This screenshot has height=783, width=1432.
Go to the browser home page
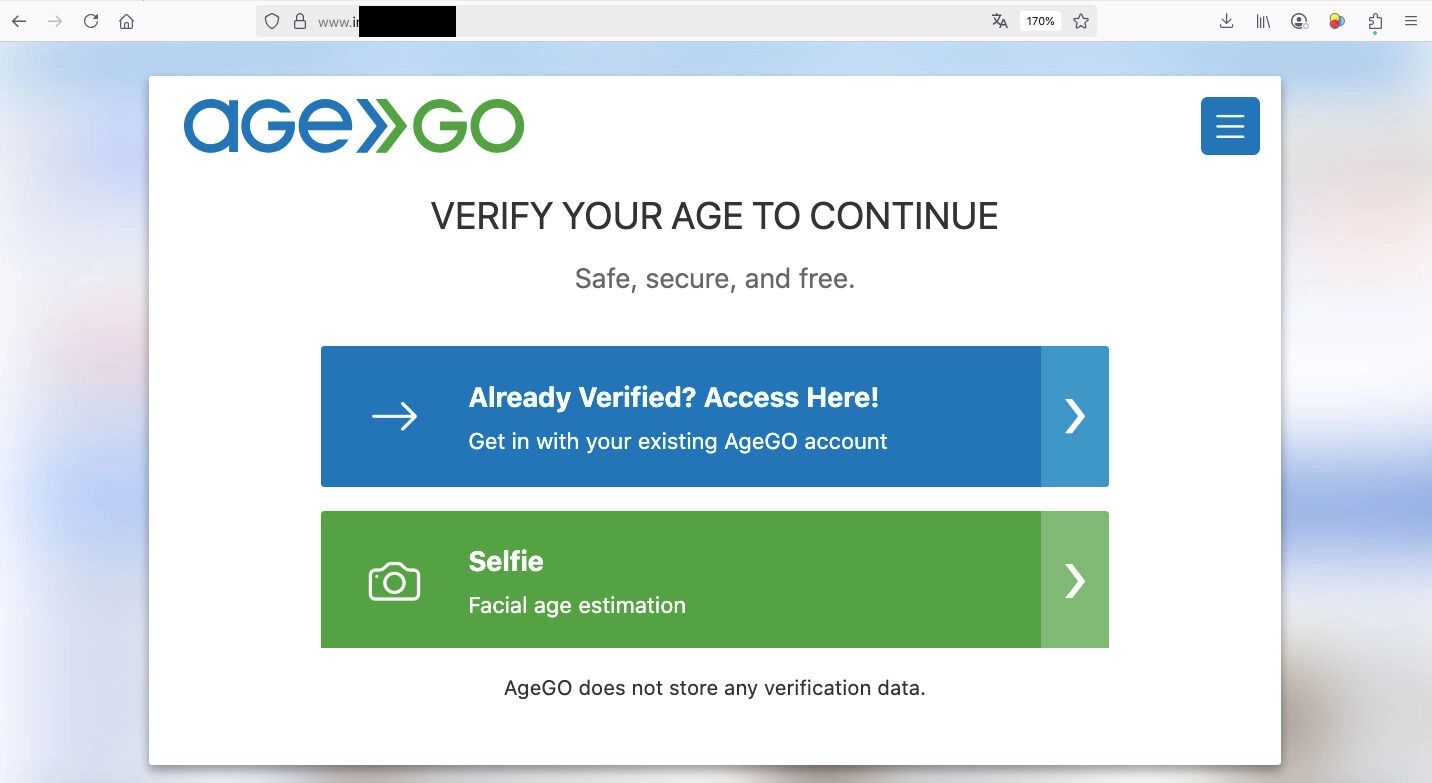coord(126,21)
